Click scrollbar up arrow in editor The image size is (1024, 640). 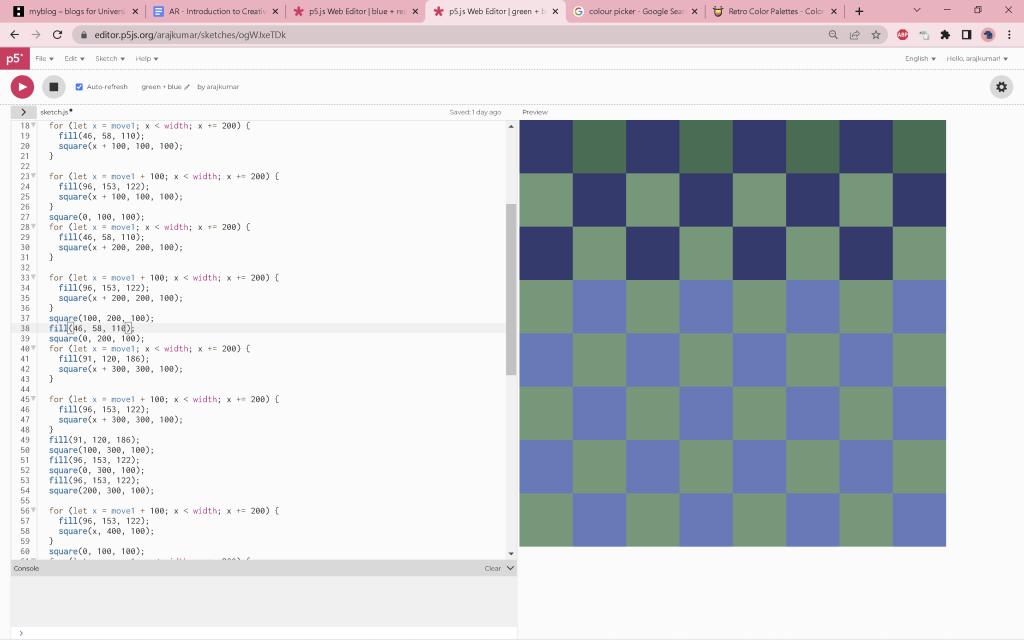tap(511, 126)
